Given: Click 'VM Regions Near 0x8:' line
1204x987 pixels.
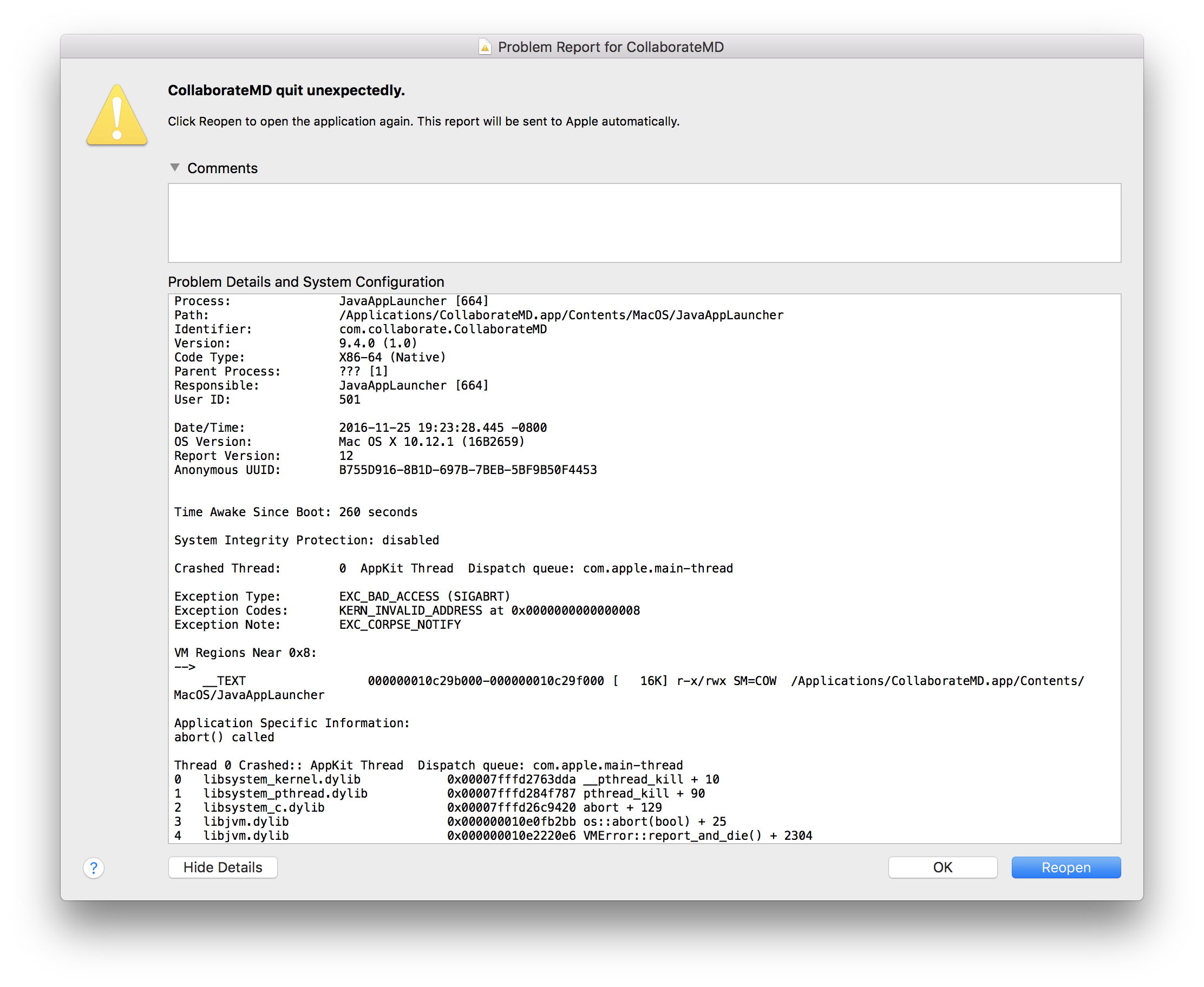Looking at the screenshot, I should click(x=245, y=653).
